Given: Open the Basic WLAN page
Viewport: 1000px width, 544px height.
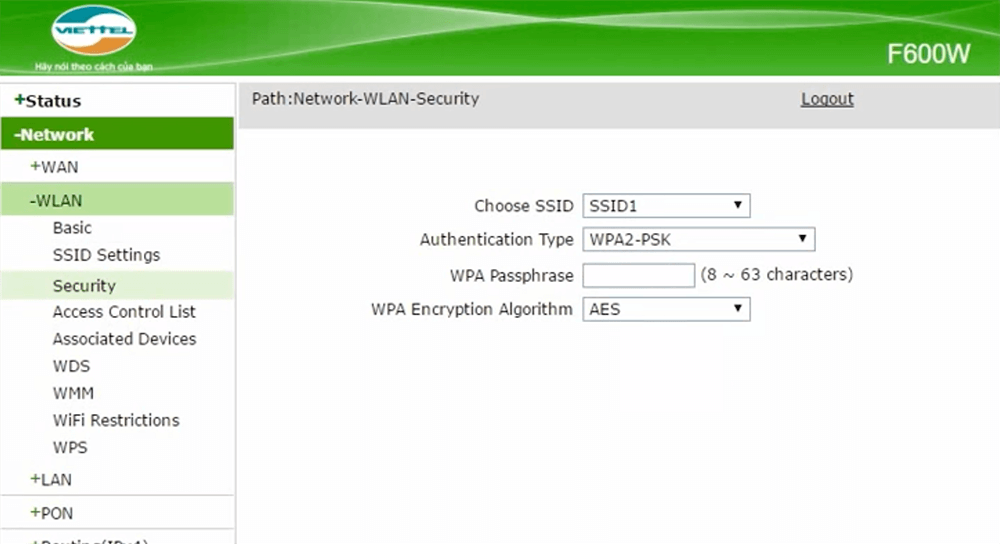Looking at the screenshot, I should [72, 228].
